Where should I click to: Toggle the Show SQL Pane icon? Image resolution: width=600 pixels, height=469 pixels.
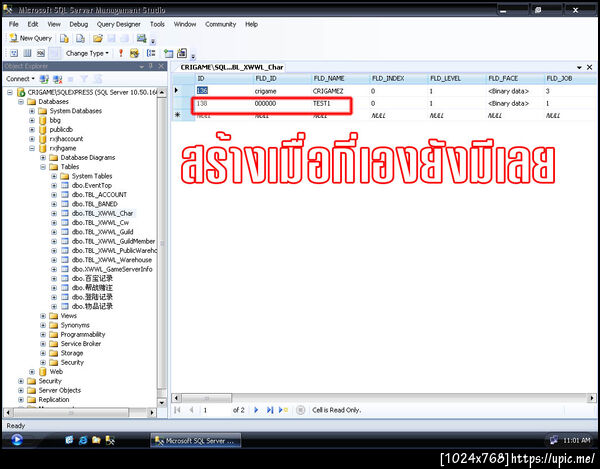tap(41, 53)
